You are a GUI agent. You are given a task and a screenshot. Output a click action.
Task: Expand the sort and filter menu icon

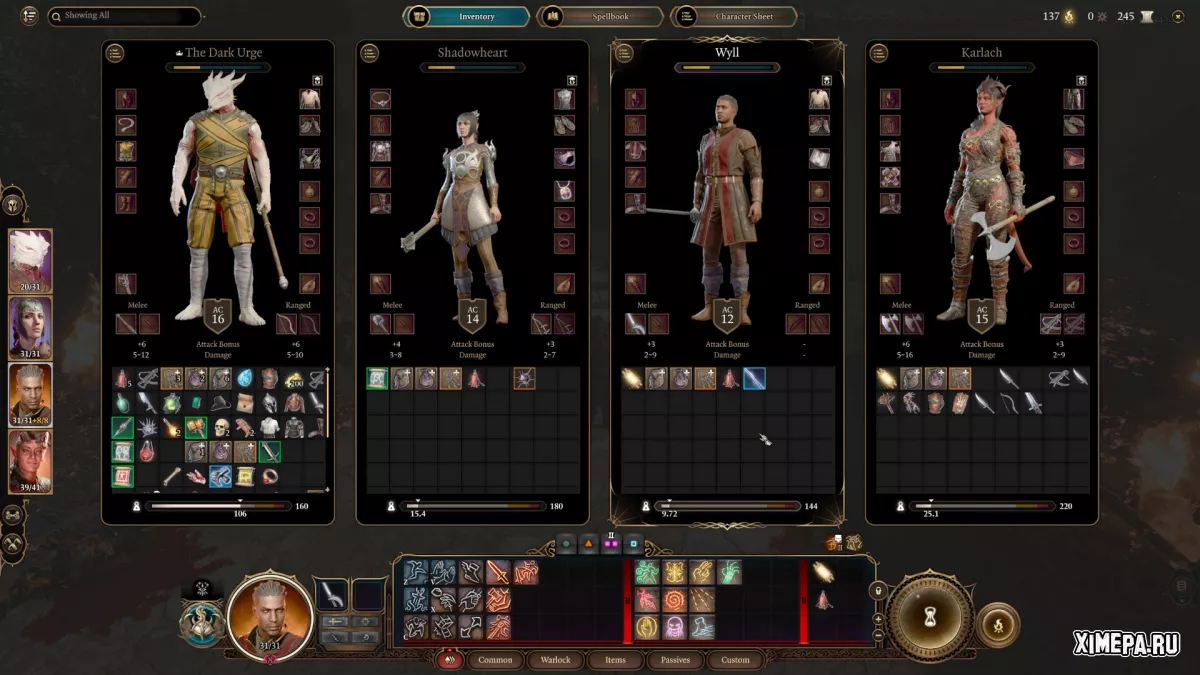click(x=28, y=16)
